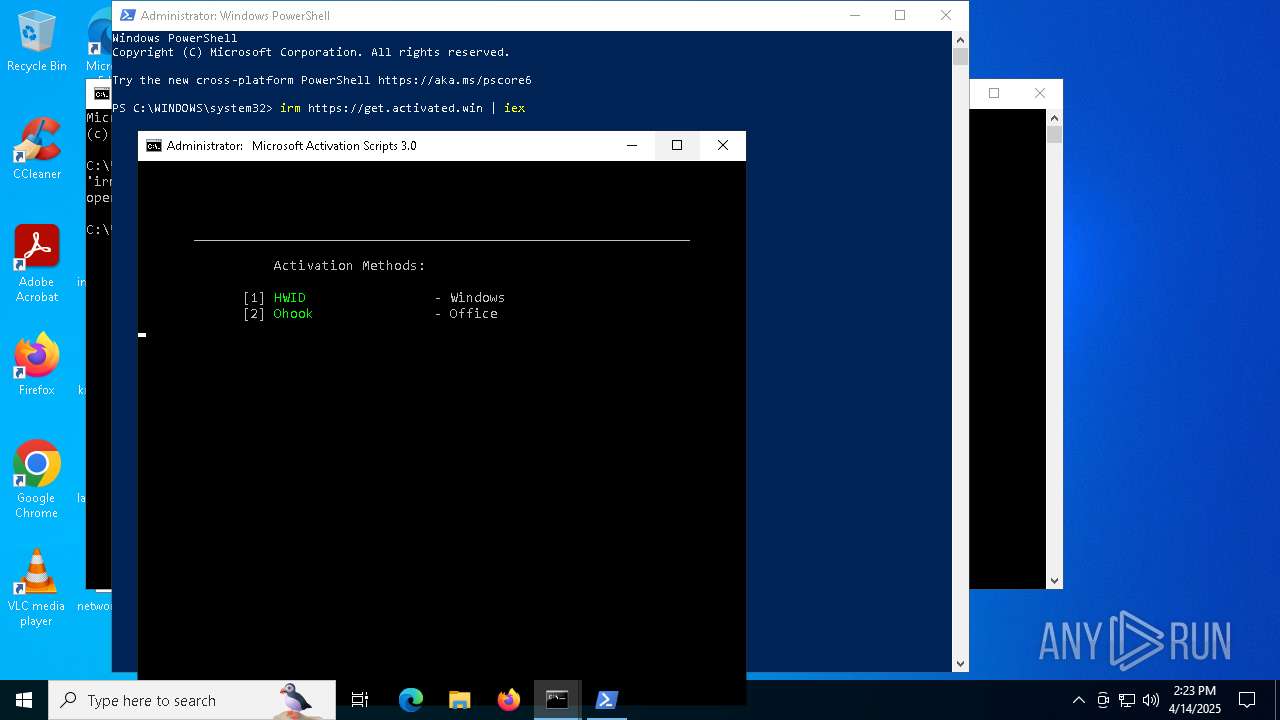Close the background console window on right

coord(1040,93)
